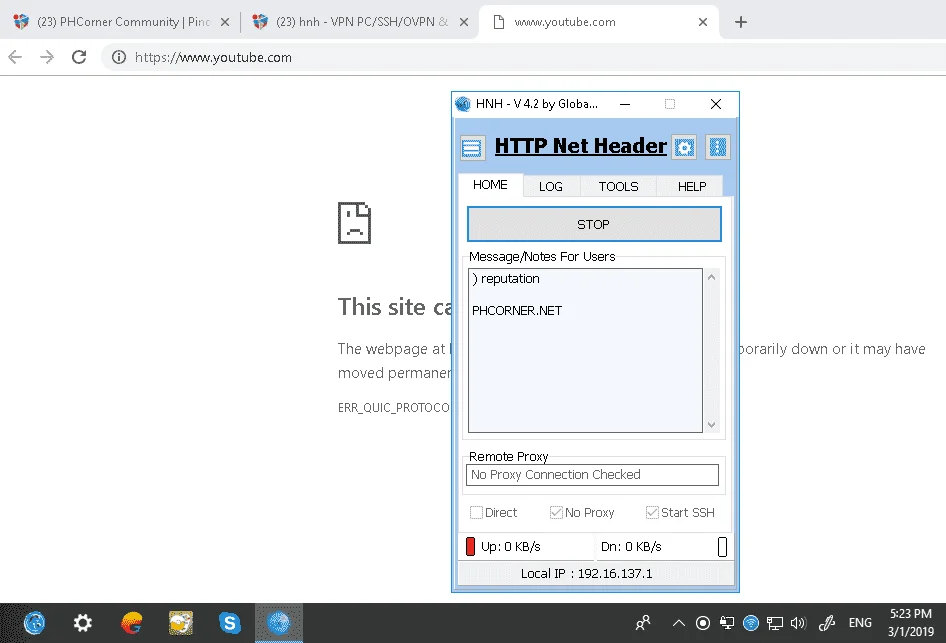946x643 pixels.
Task: Close the HNH window
Action: click(x=716, y=104)
